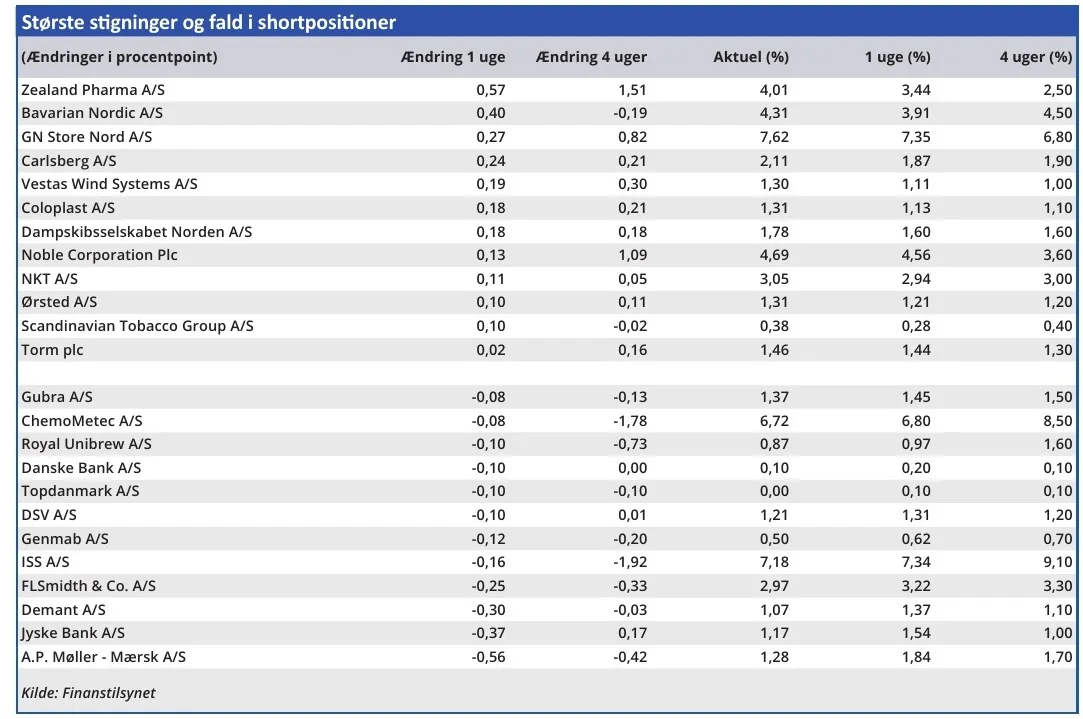
Task: Select the Jyske Bank A/S row name
Action: click(73, 633)
